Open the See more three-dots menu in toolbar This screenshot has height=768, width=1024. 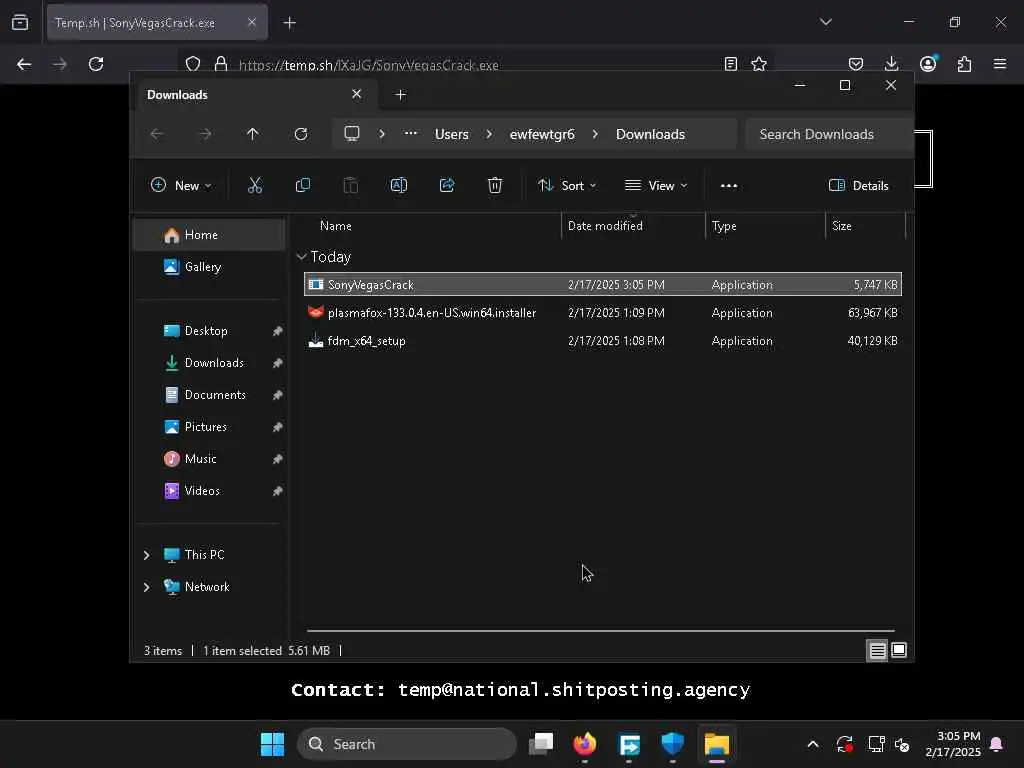tap(729, 185)
